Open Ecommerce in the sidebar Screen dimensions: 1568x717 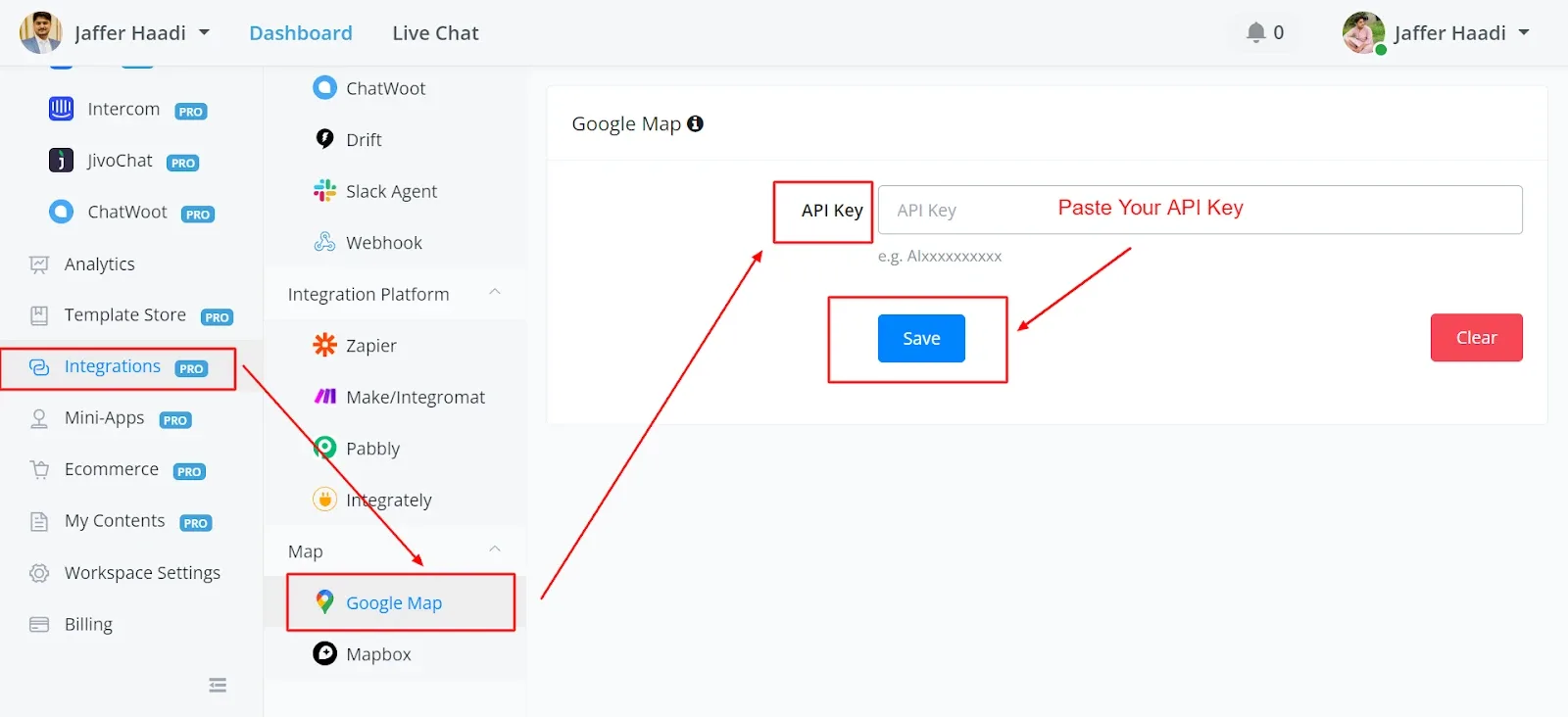(112, 470)
